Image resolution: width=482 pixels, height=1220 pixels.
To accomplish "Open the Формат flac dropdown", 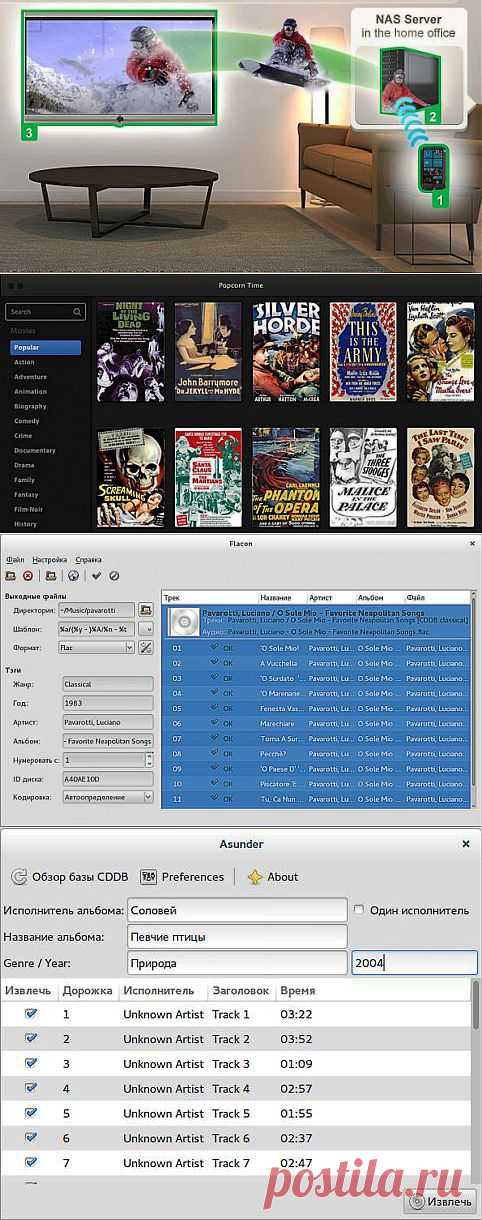I will click(97, 647).
